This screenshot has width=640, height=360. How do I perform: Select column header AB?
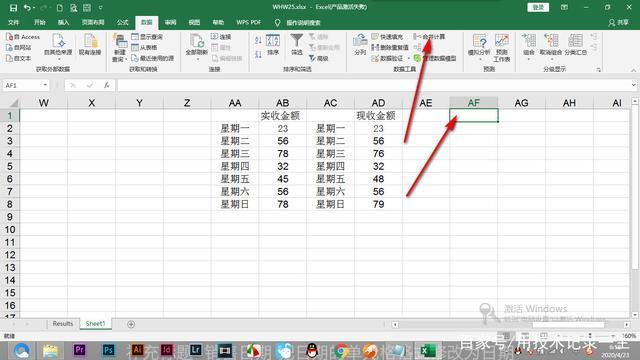point(282,103)
